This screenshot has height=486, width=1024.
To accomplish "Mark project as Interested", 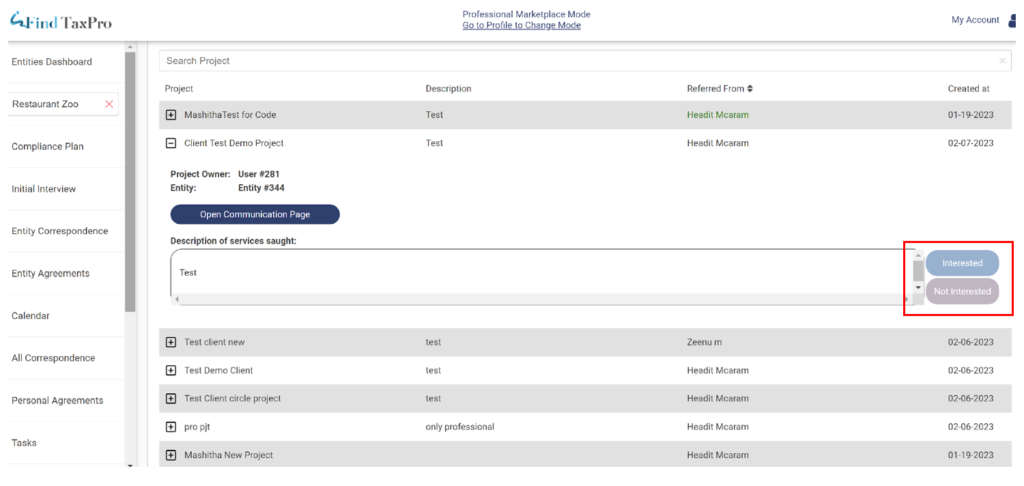I will pyautogui.click(x=962, y=263).
